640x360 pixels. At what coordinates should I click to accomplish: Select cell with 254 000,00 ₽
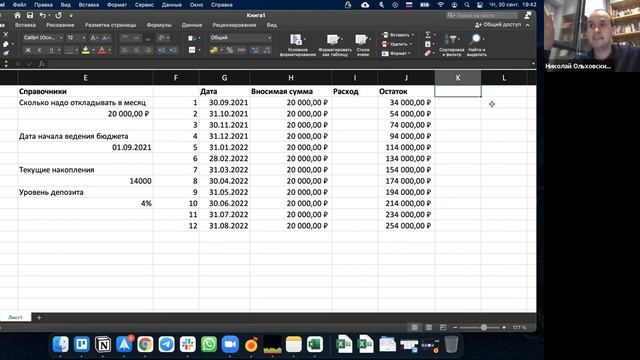coord(406,226)
